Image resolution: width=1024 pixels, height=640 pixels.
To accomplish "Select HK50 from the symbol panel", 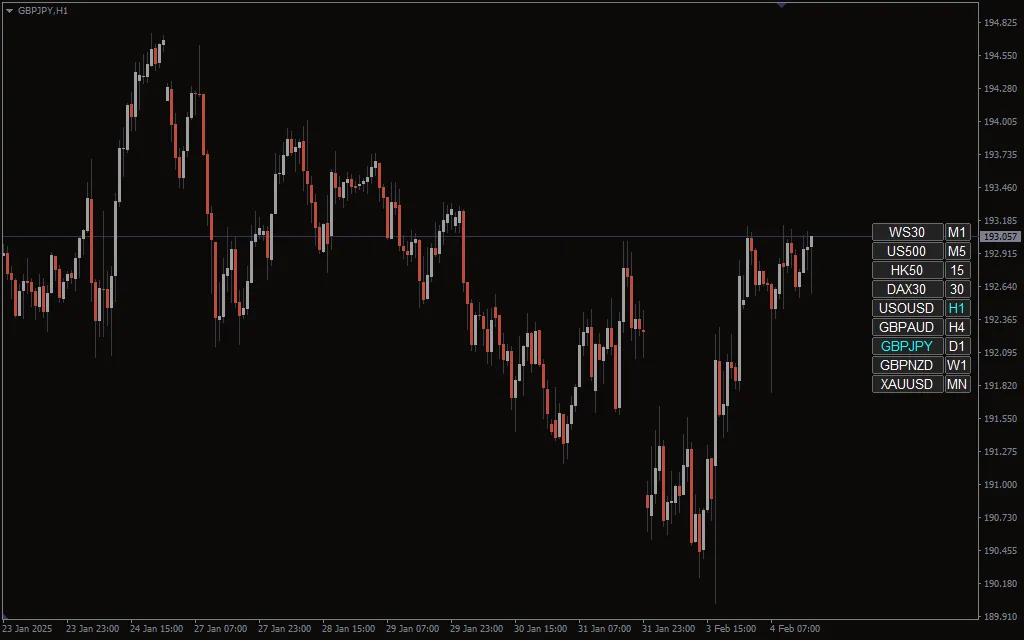I will (x=906, y=270).
